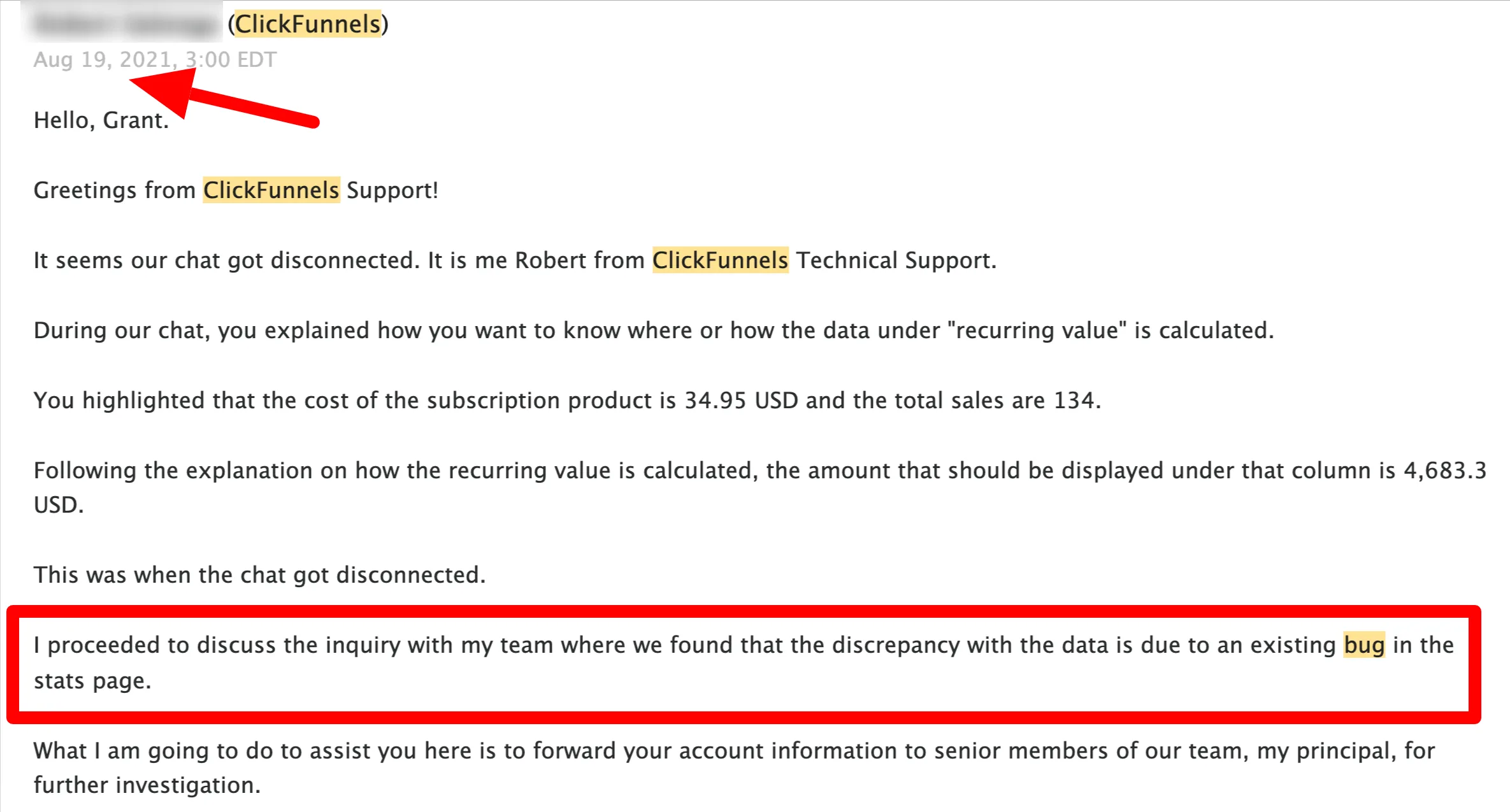Screen dimensions: 1510x812
Task: Click the quoted "recurring value" text
Action: tap(1037, 331)
